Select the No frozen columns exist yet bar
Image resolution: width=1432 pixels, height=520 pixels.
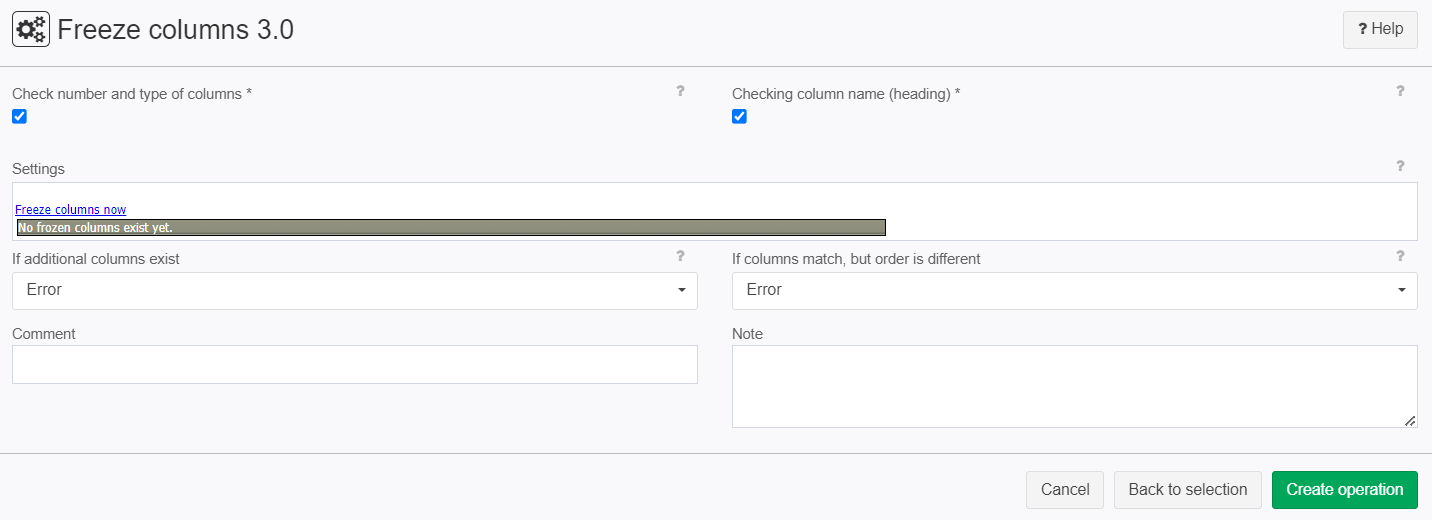pyautogui.click(x=451, y=228)
